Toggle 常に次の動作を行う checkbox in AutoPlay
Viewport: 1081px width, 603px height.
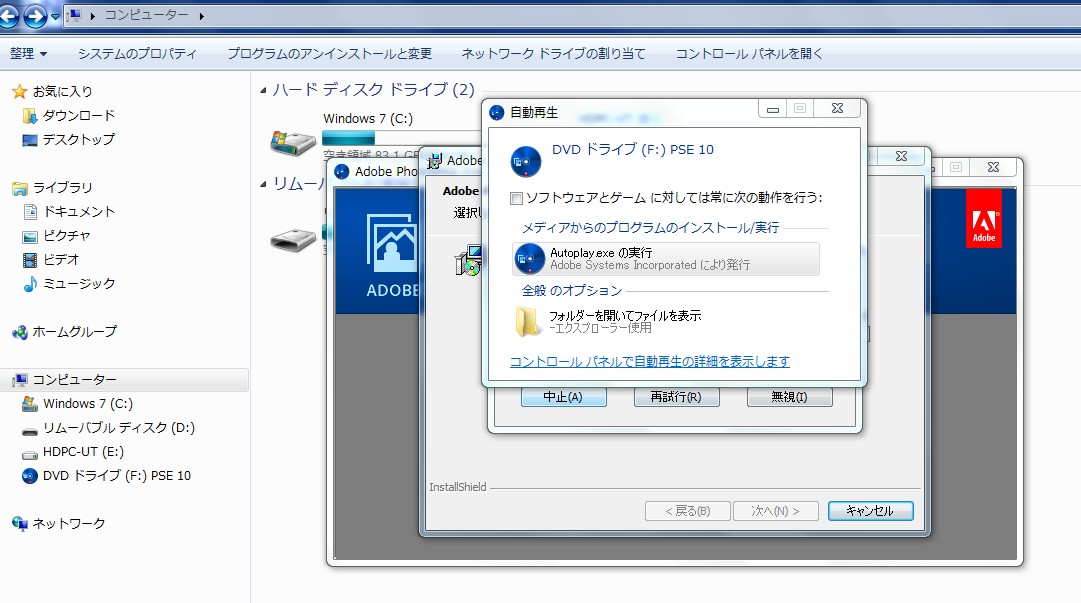[x=516, y=198]
